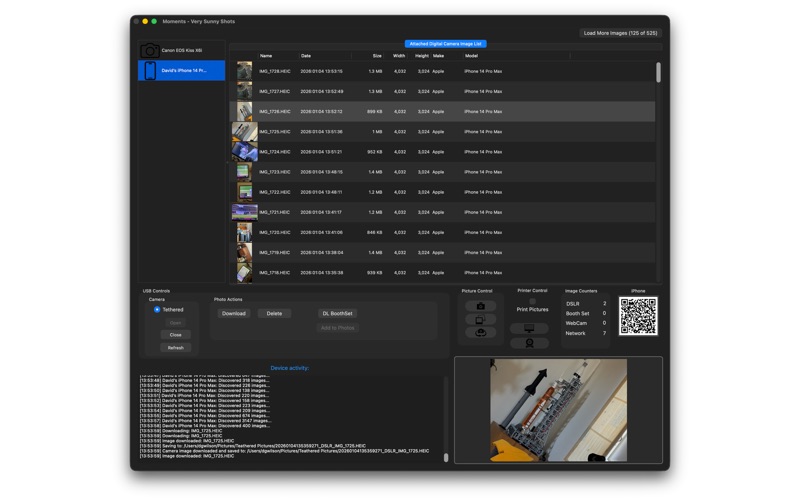Click the monitor display icon in Printer Control
Viewport: 800px width, 500px height.
(x=530, y=329)
